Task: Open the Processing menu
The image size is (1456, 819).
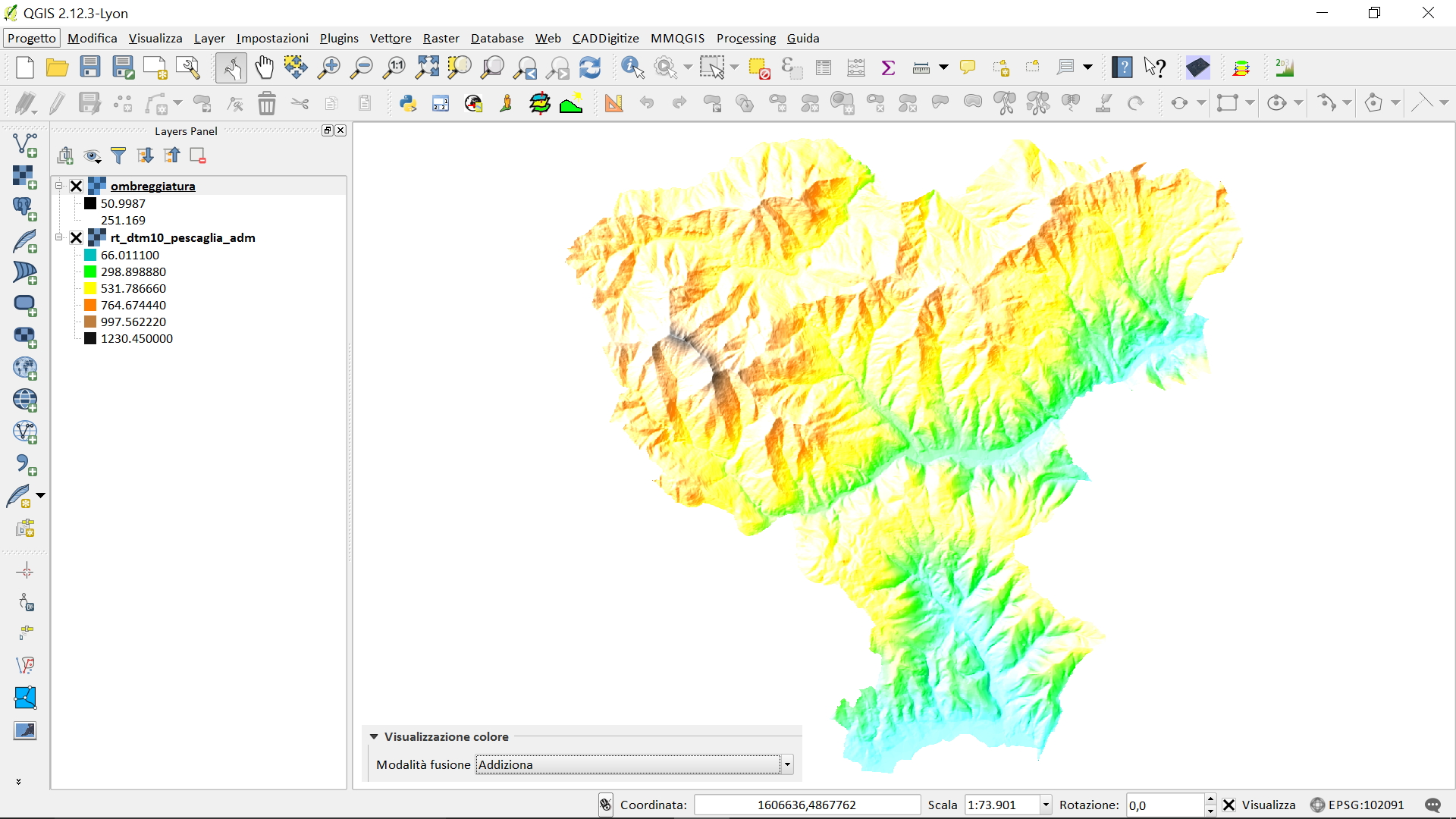Action: pyautogui.click(x=745, y=38)
